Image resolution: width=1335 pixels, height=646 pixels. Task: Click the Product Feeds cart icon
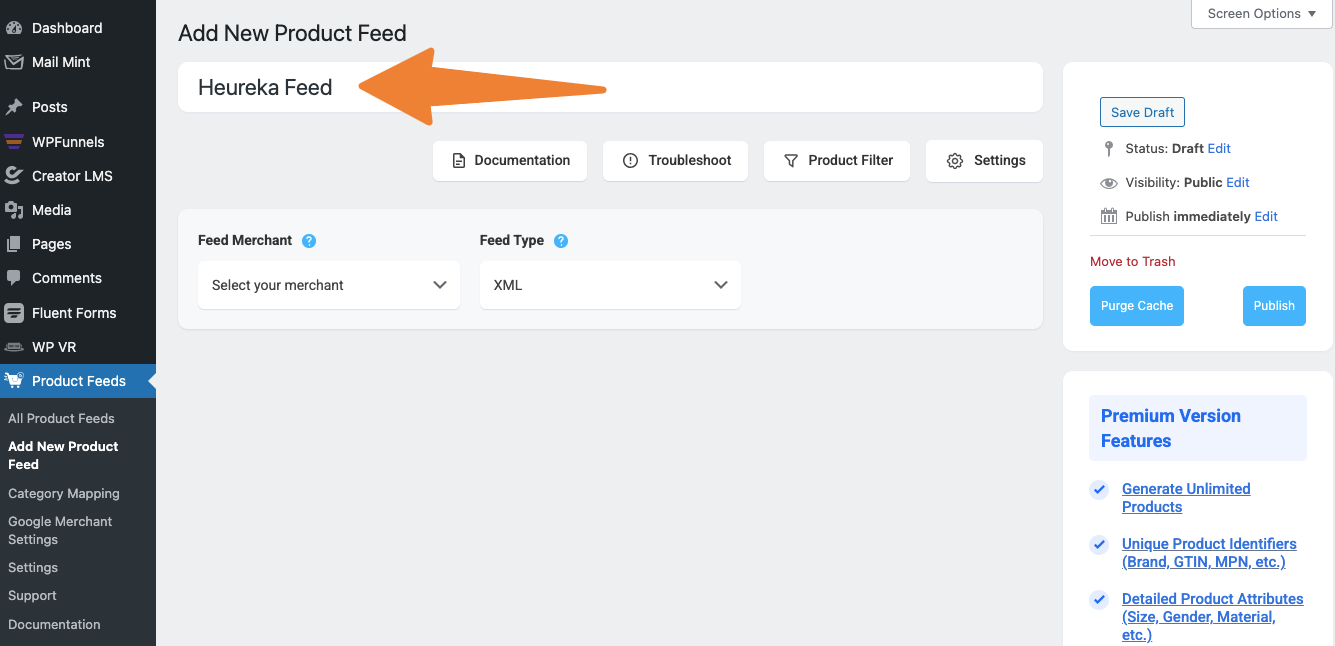pyautogui.click(x=14, y=381)
